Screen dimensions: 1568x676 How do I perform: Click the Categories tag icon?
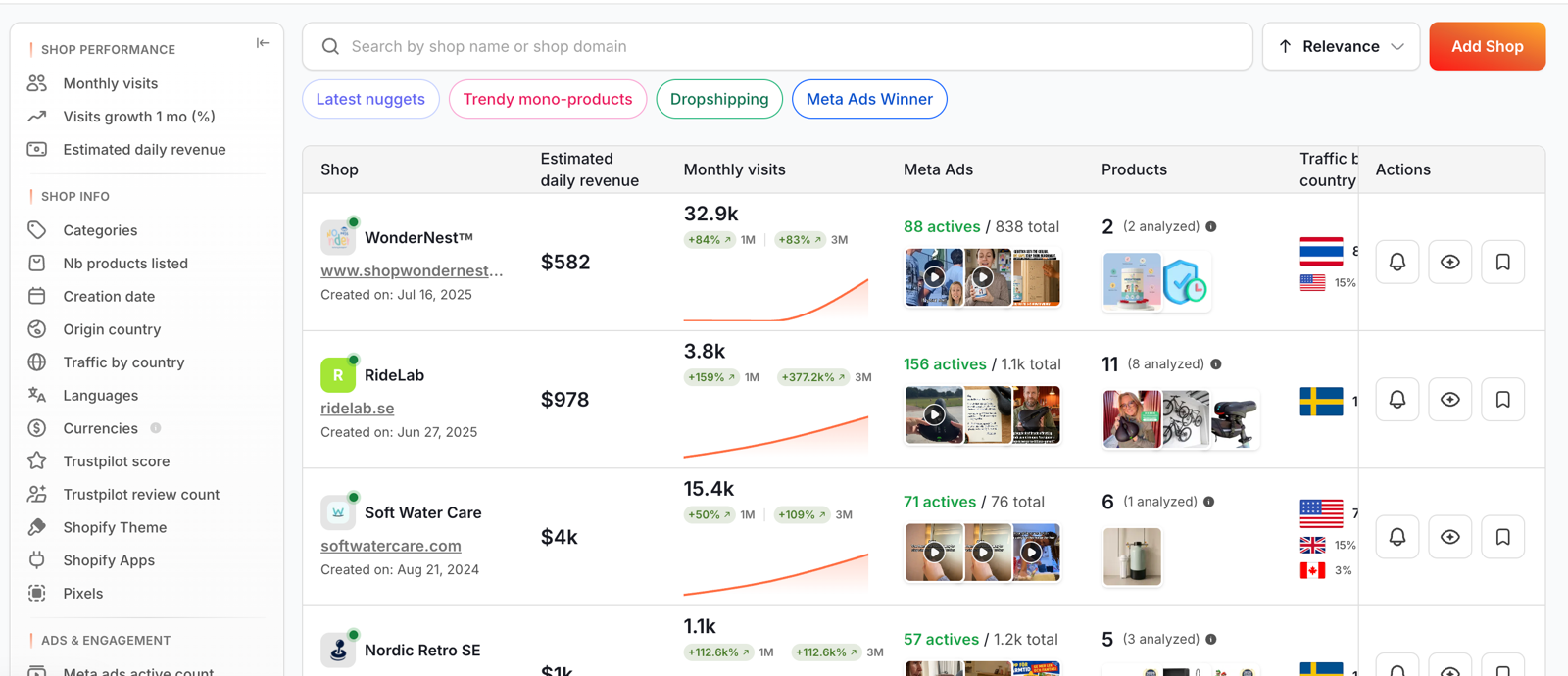(37, 230)
